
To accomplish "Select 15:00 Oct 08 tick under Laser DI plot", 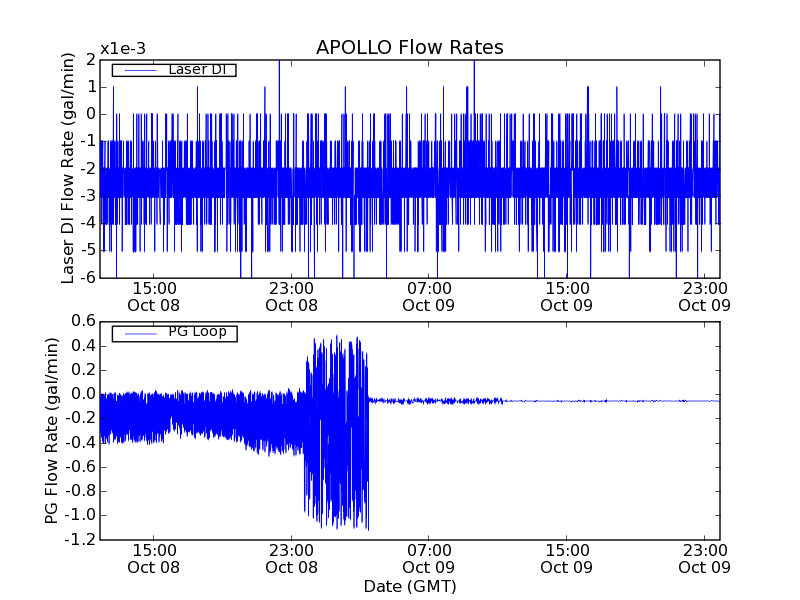I will [153, 296].
